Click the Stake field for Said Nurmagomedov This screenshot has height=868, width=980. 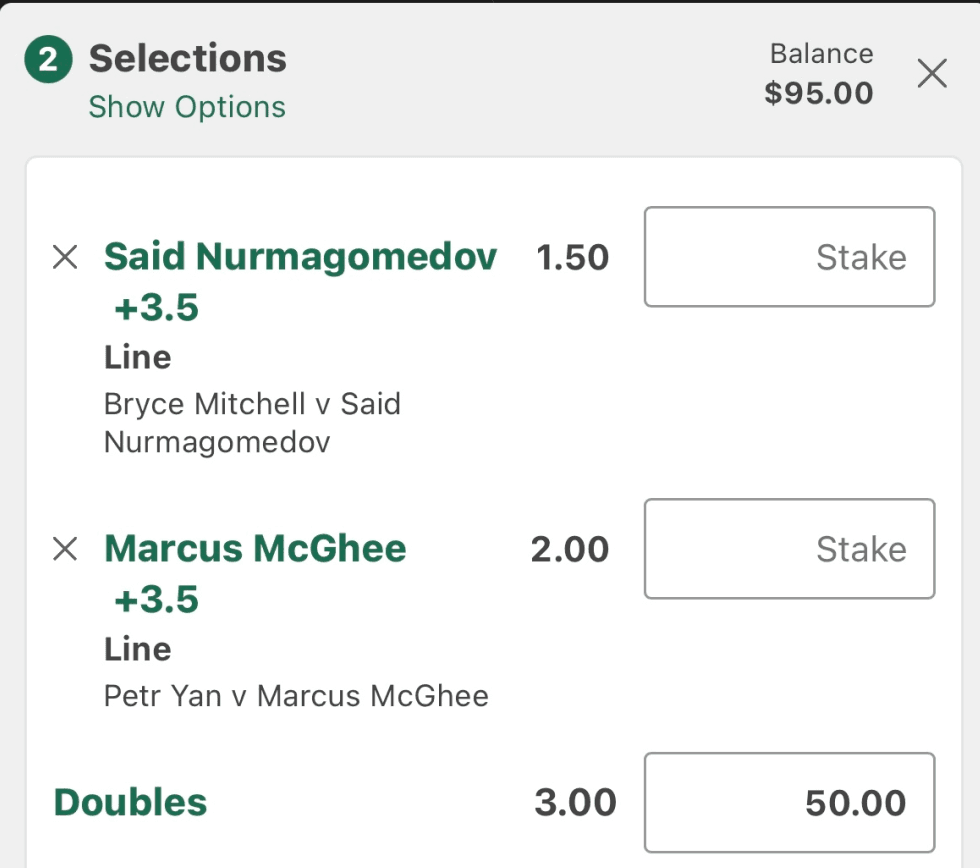click(x=789, y=257)
